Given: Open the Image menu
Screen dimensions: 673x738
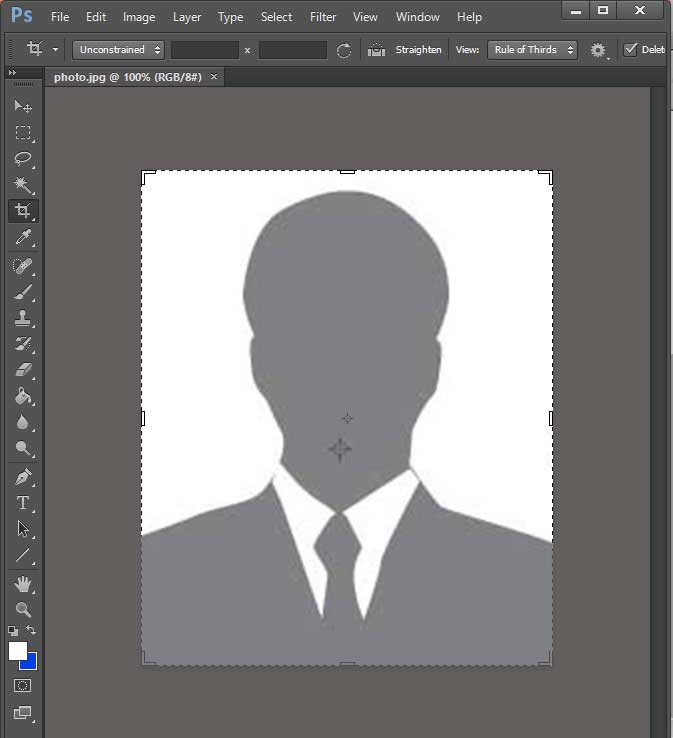Looking at the screenshot, I should point(139,17).
